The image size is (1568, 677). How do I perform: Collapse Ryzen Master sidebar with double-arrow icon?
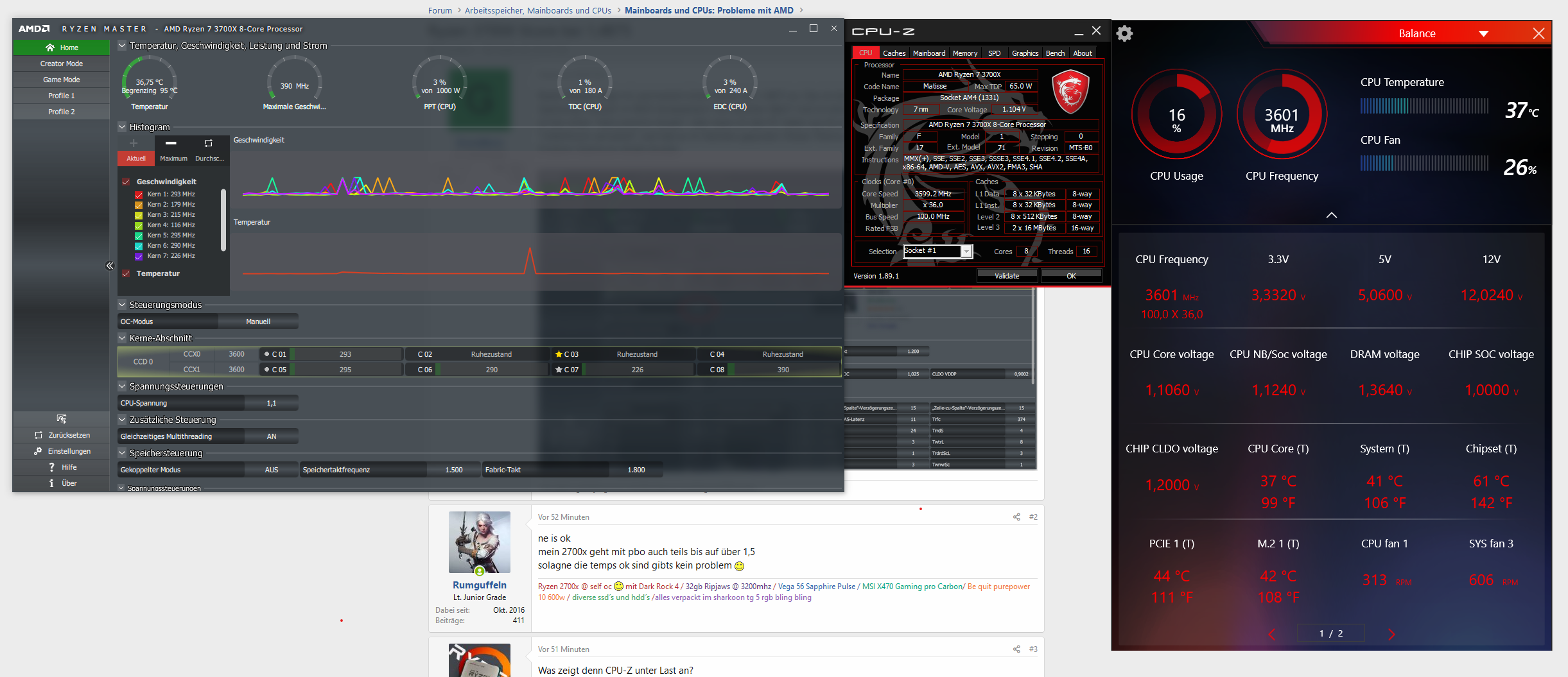[x=110, y=266]
